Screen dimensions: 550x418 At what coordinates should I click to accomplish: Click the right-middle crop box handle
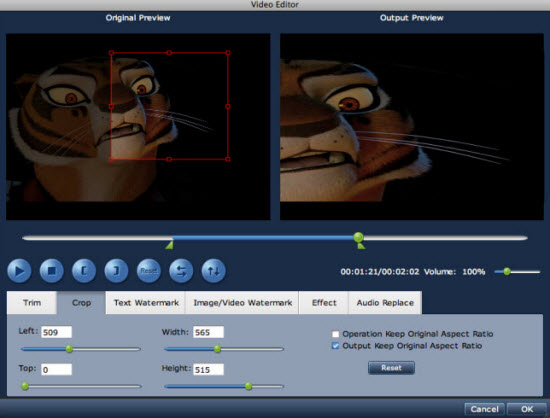click(228, 106)
